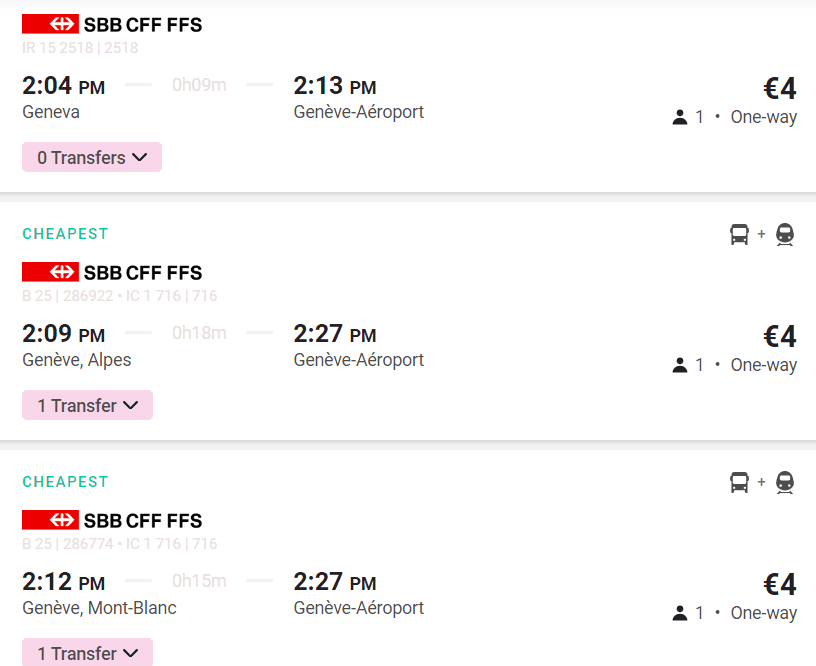Click SBB logo on Genève, Mont-Blanc trip

[x=50, y=520]
